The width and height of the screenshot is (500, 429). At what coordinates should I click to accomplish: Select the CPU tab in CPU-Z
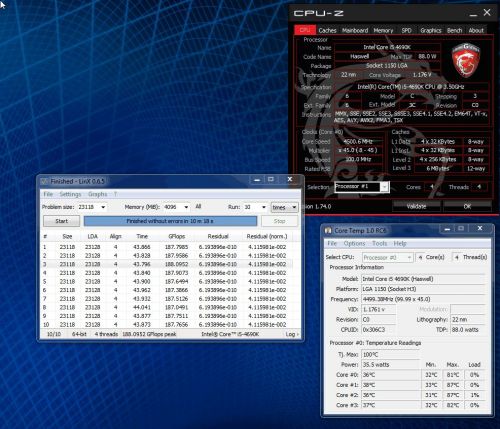point(305,30)
